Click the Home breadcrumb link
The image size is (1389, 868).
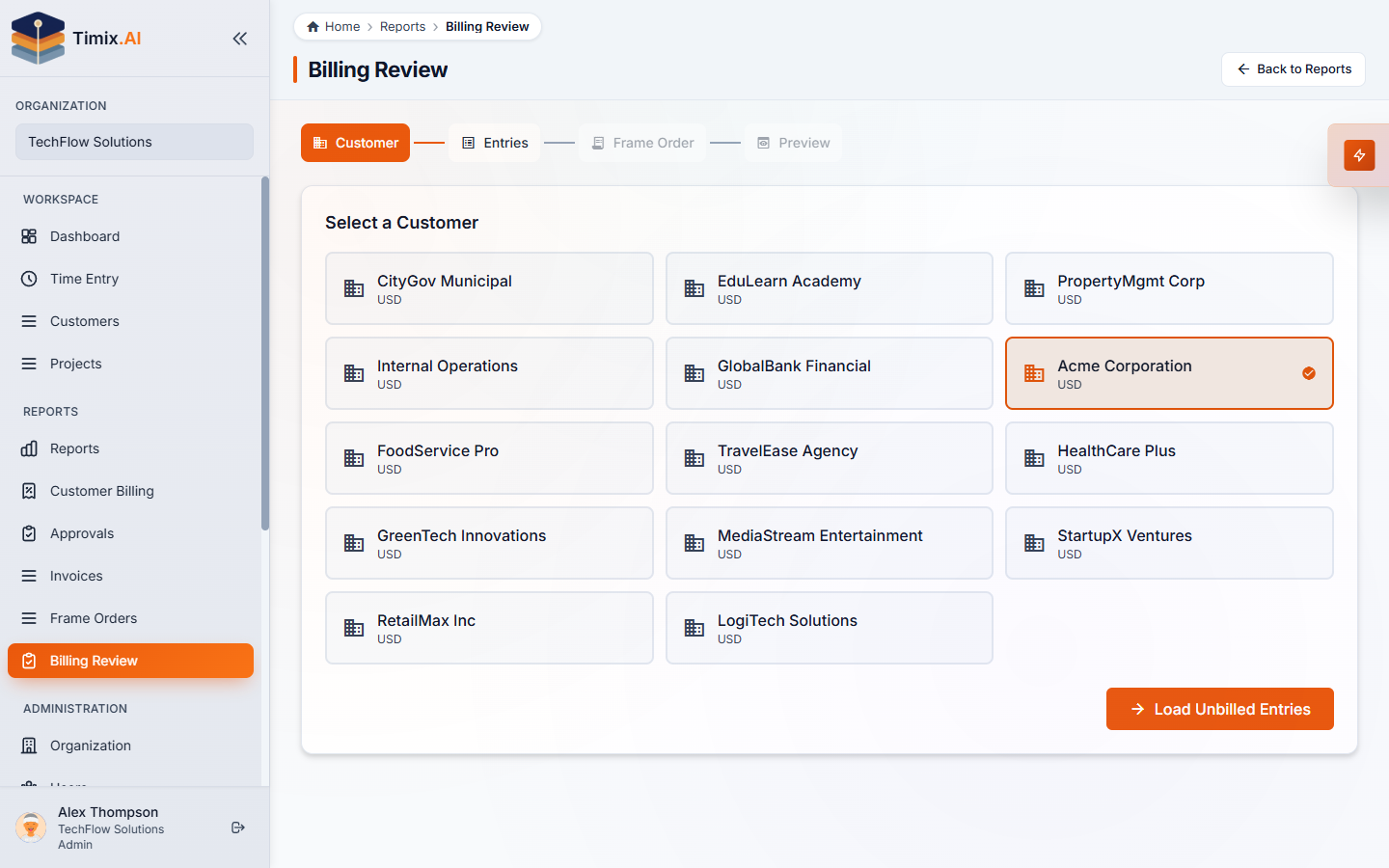pos(333,27)
